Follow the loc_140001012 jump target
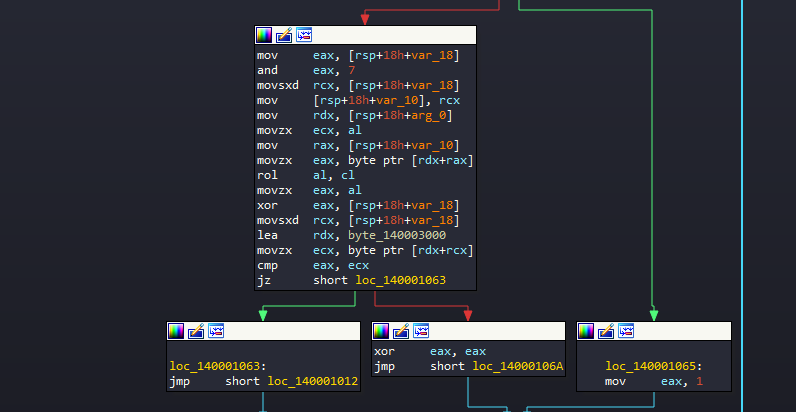The width and height of the screenshot is (796, 412). (313, 382)
